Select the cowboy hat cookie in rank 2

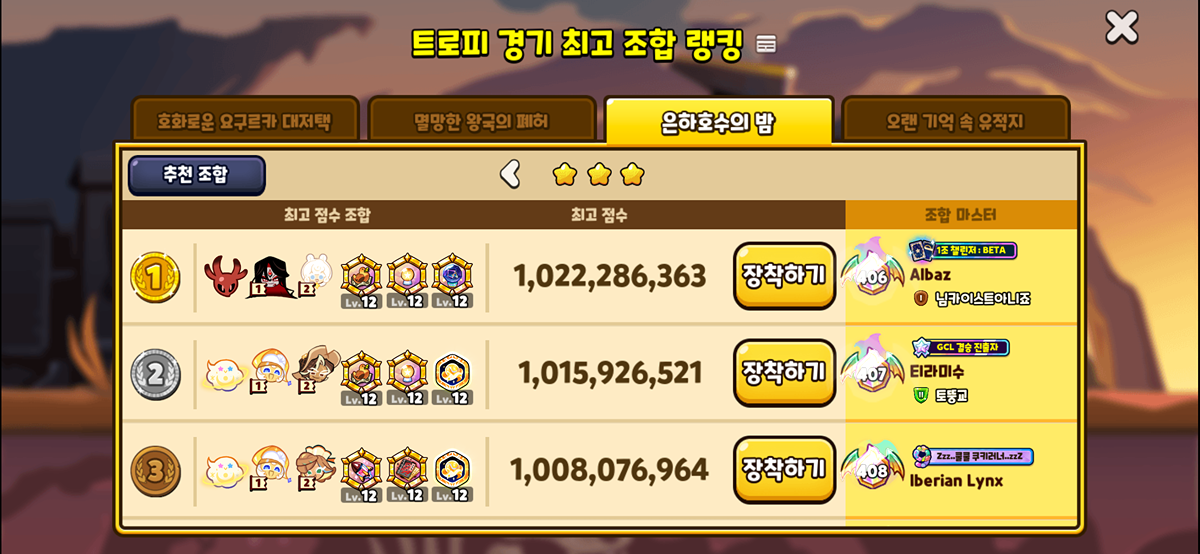317,371
